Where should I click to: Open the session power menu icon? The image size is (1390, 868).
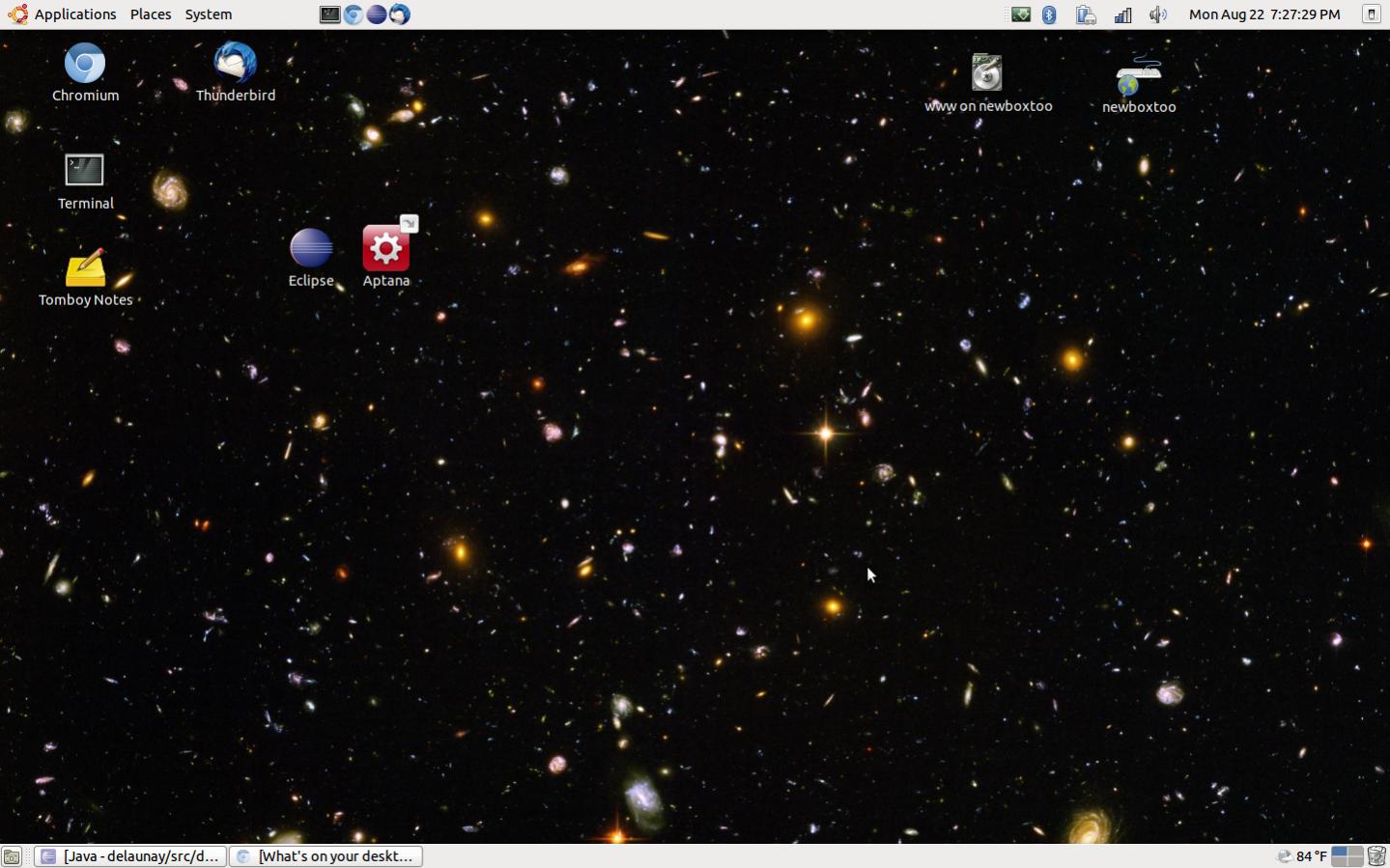(1371, 14)
